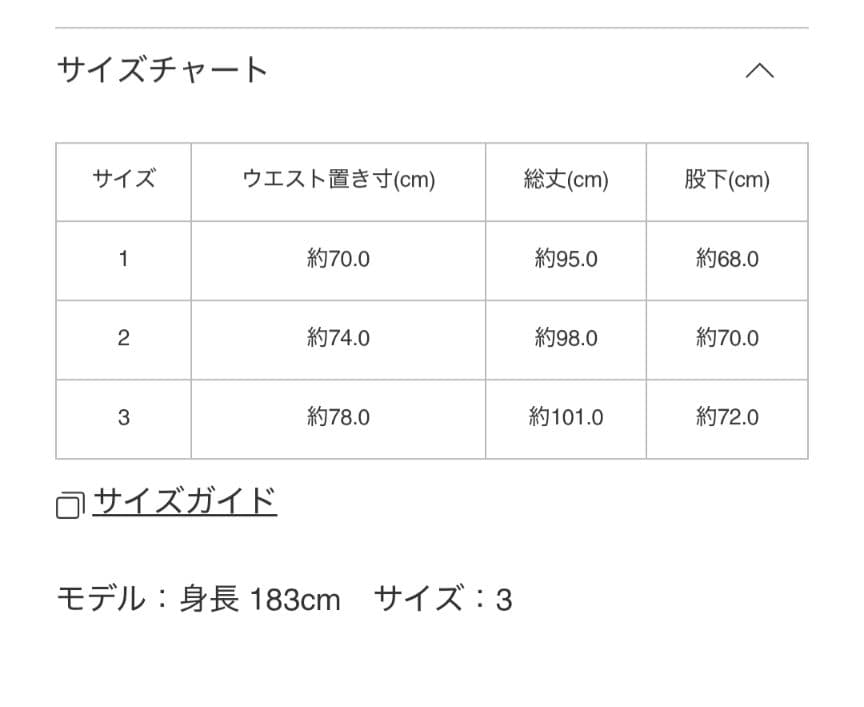The width and height of the screenshot is (864, 707).
Task: Select size 3 row label
Action: pyautogui.click(x=122, y=418)
